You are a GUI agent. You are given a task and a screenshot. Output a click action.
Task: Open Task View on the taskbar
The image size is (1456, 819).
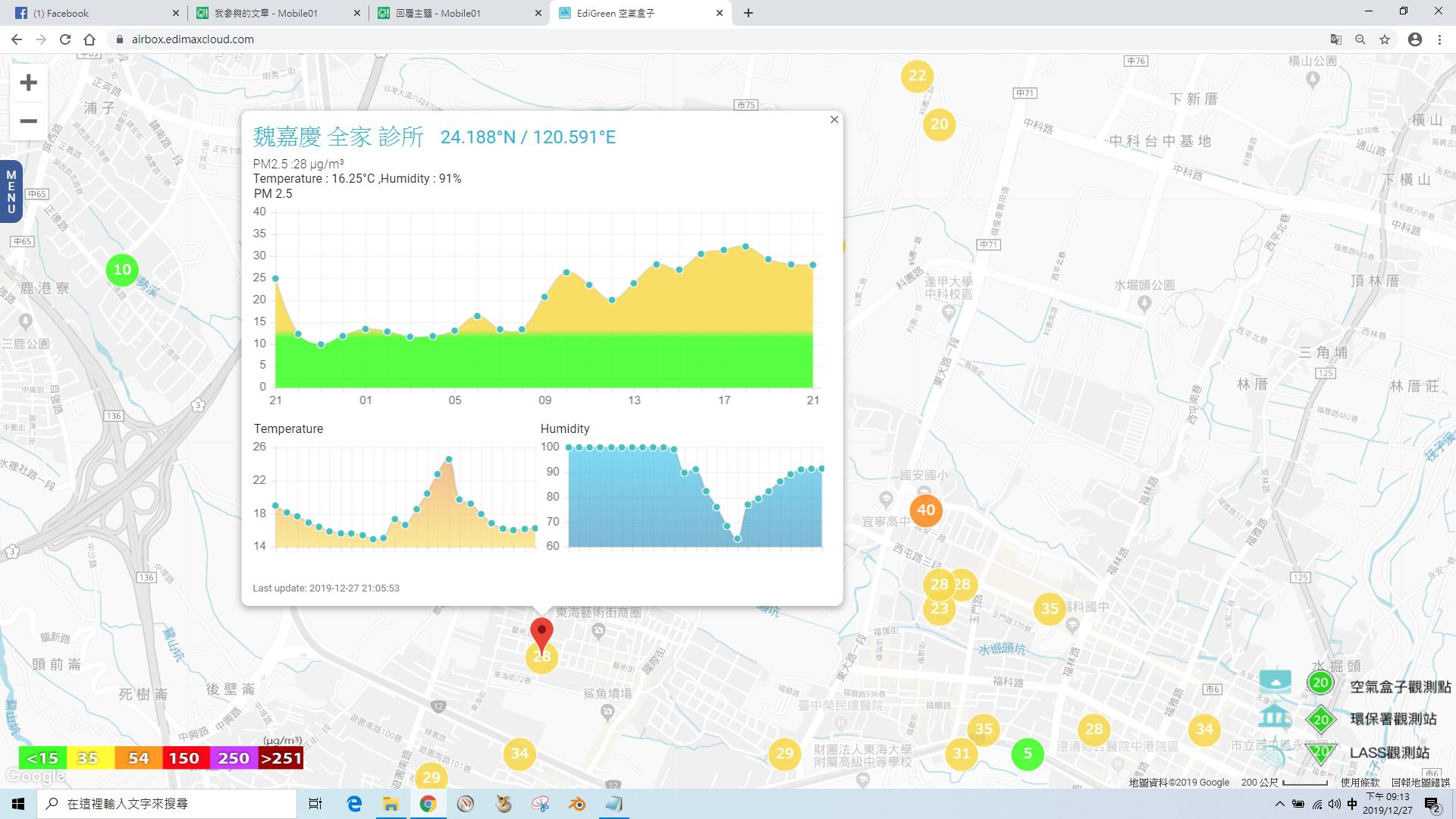click(x=315, y=804)
